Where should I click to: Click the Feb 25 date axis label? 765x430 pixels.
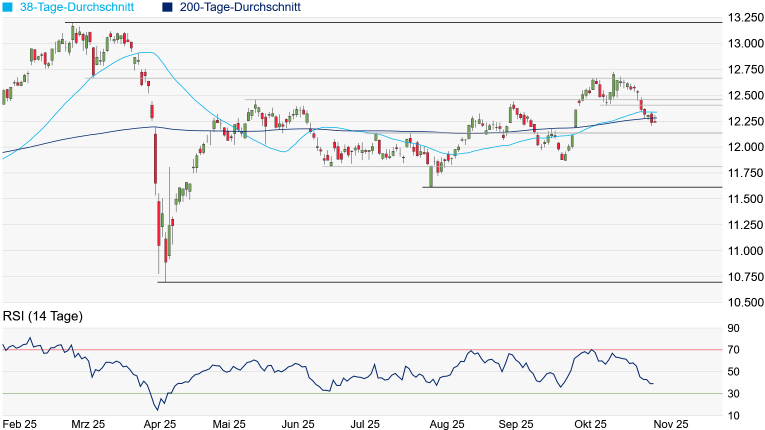18,423
